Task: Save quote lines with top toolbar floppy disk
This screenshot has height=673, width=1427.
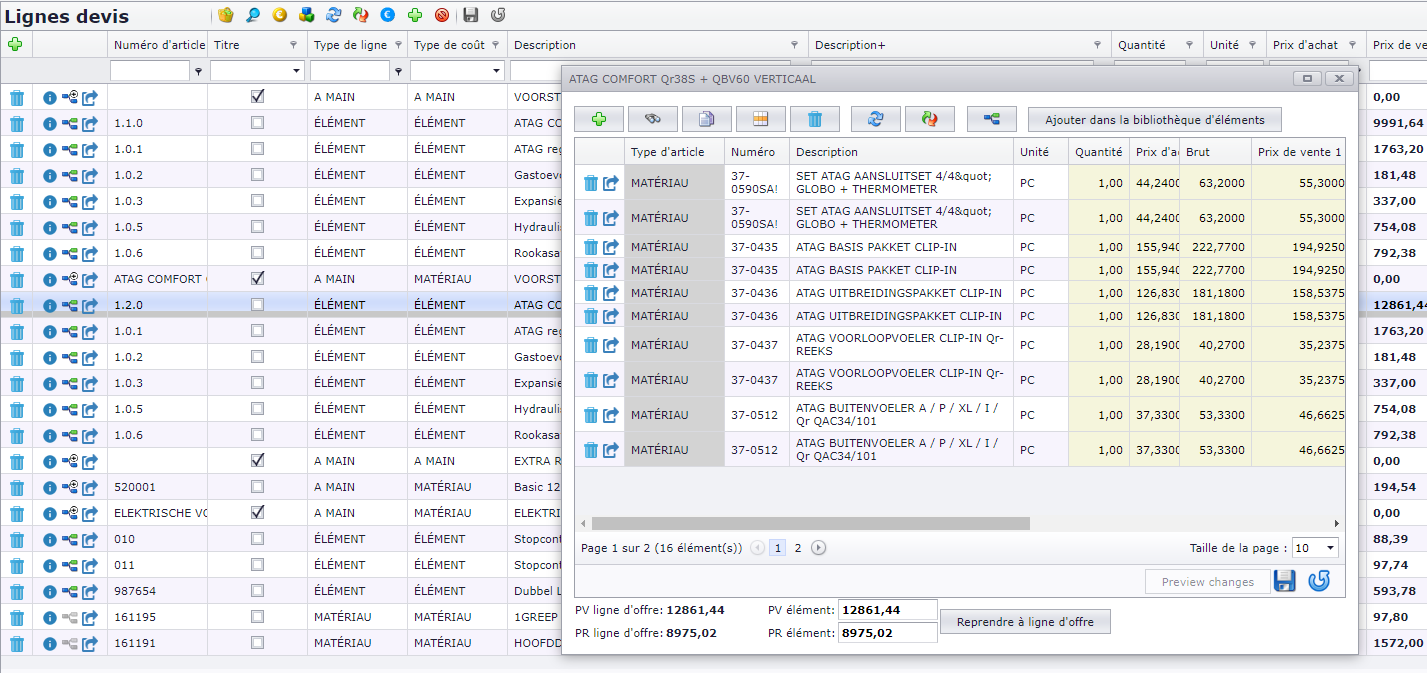Action: coord(471,15)
